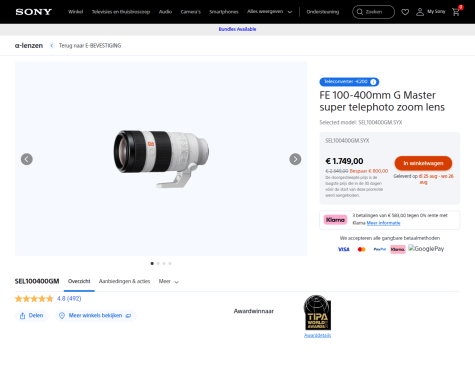This screenshot has height=380, width=475.
Task: Expand the Meer tab dropdown
Action: (x=169, y=281)
